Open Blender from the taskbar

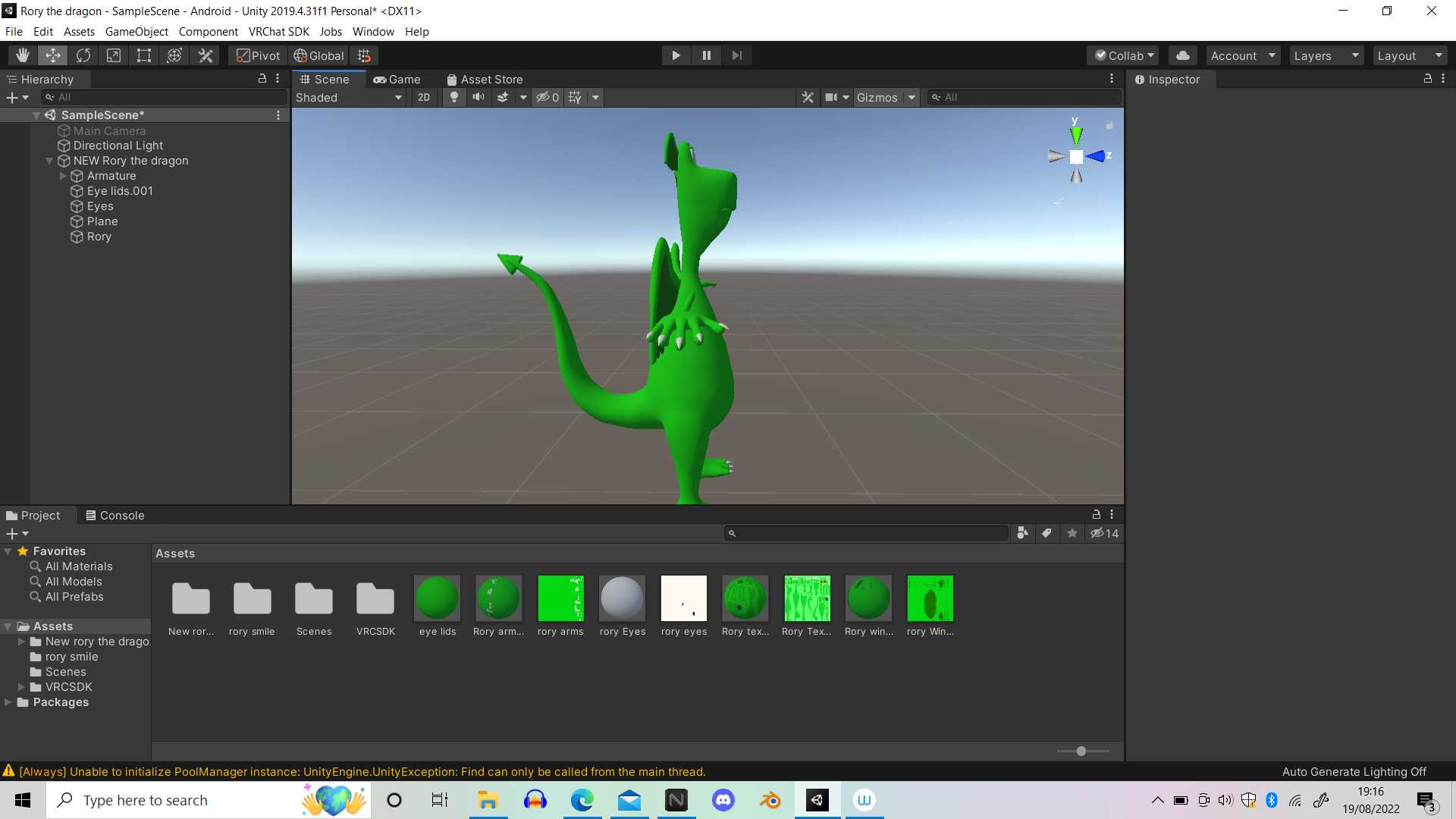770,800
